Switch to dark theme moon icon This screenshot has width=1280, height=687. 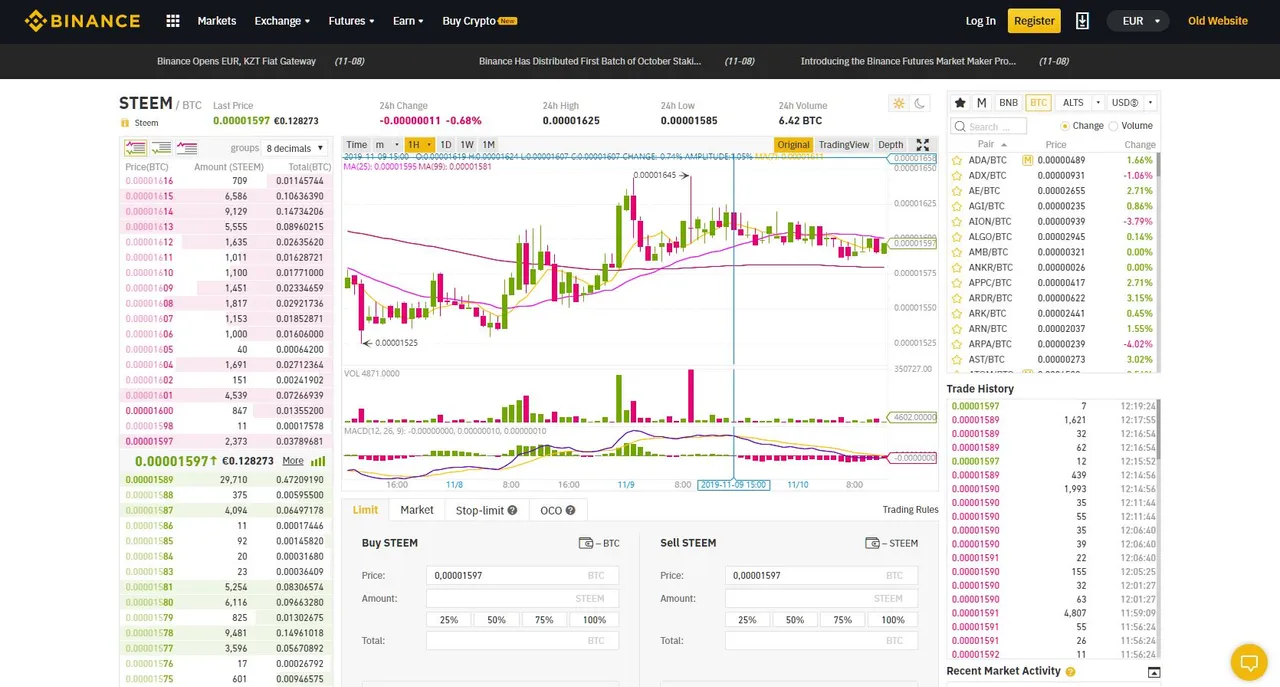(920, 103)
